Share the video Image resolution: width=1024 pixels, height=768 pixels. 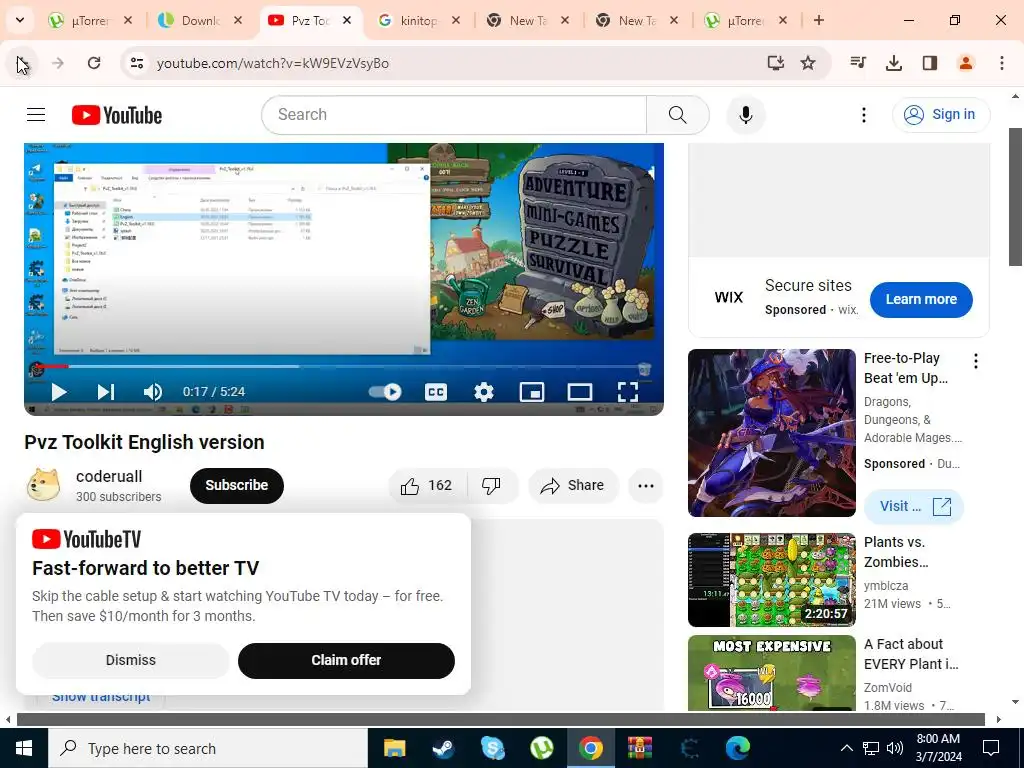pos(573,486)
